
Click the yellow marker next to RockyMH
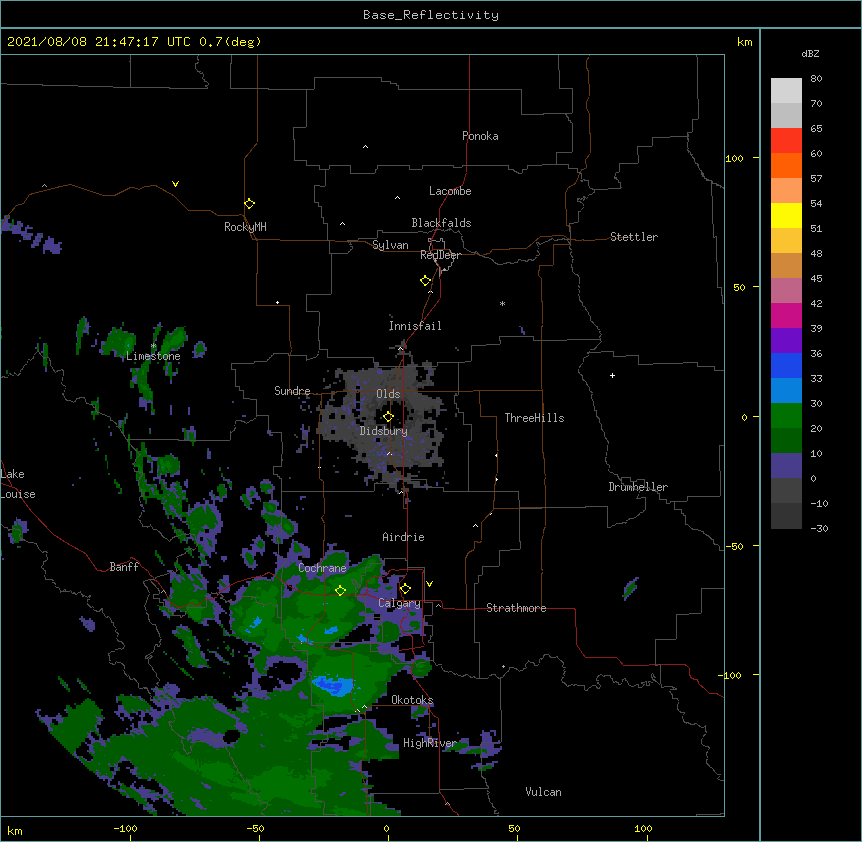(x=250, y=204)
